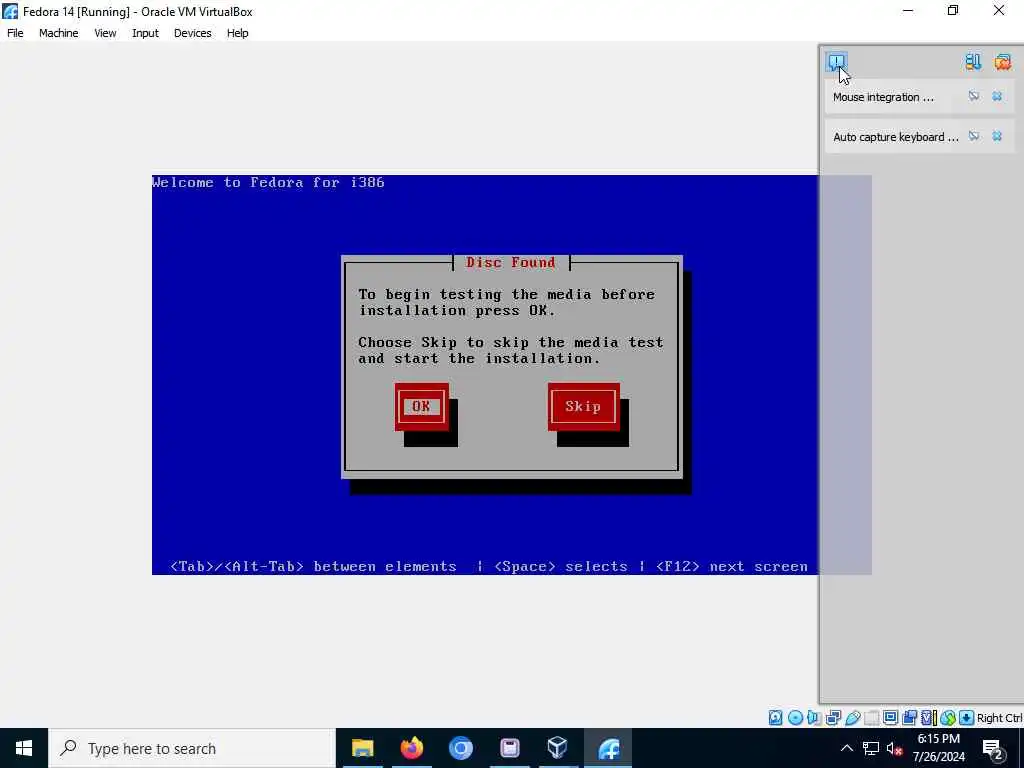The image size is (1024, 768).
Task: Open Firefox from the taskbar
Action: click(x=411, y=748)
